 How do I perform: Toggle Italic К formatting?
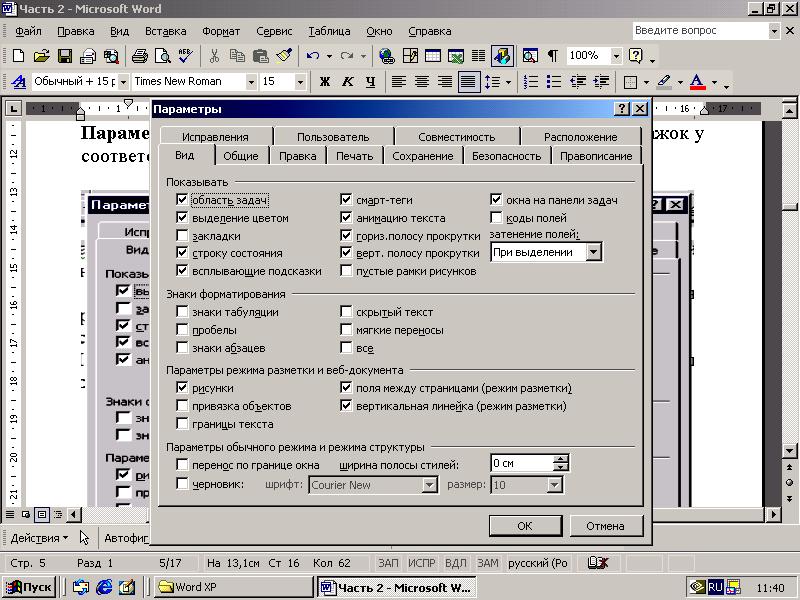click(347, 82)
